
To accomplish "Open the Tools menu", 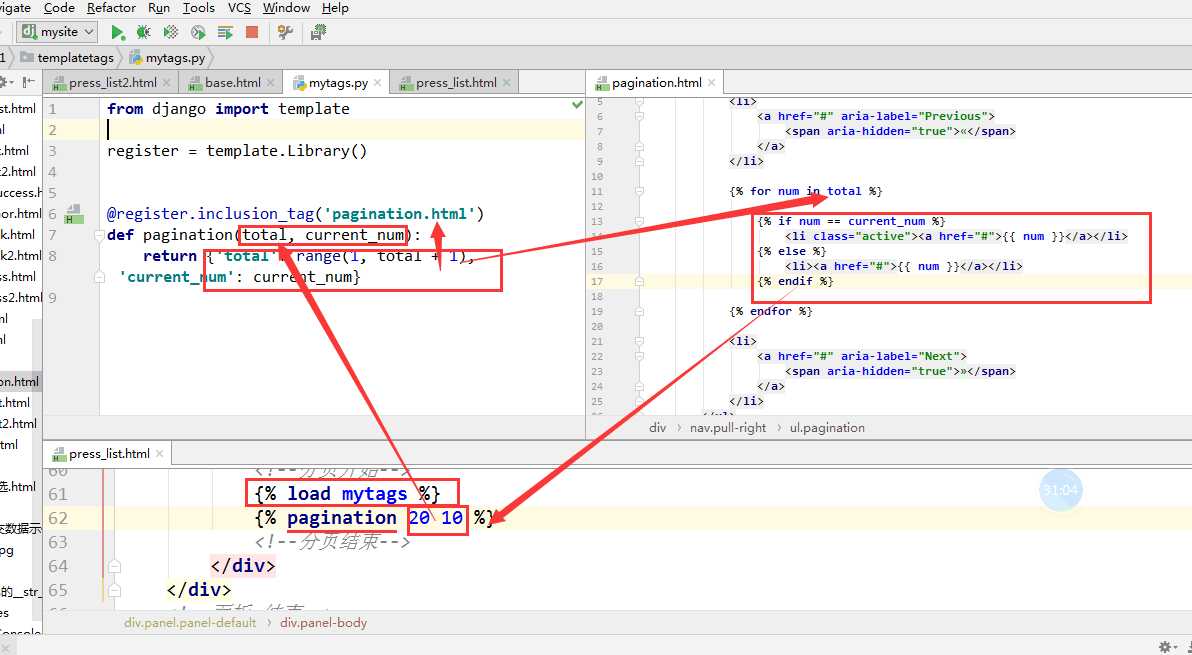I will [198, 8].
